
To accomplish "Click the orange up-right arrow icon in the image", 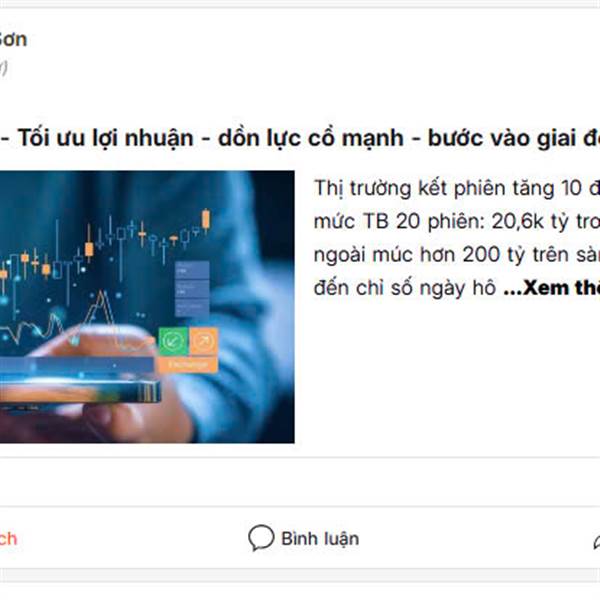I will click(204, 341).
